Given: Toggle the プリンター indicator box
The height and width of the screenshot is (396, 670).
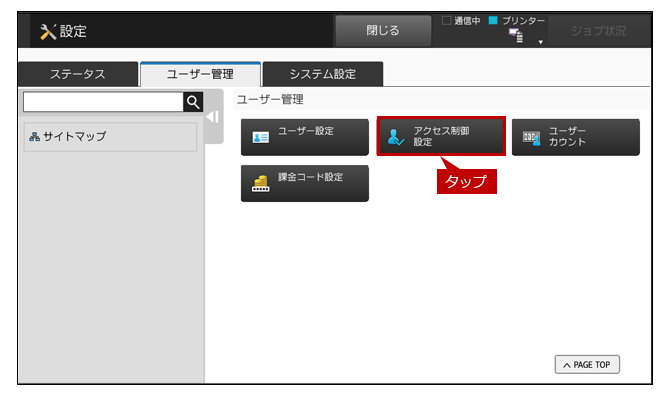Looking at the screenshot, I should pos(493,21).
